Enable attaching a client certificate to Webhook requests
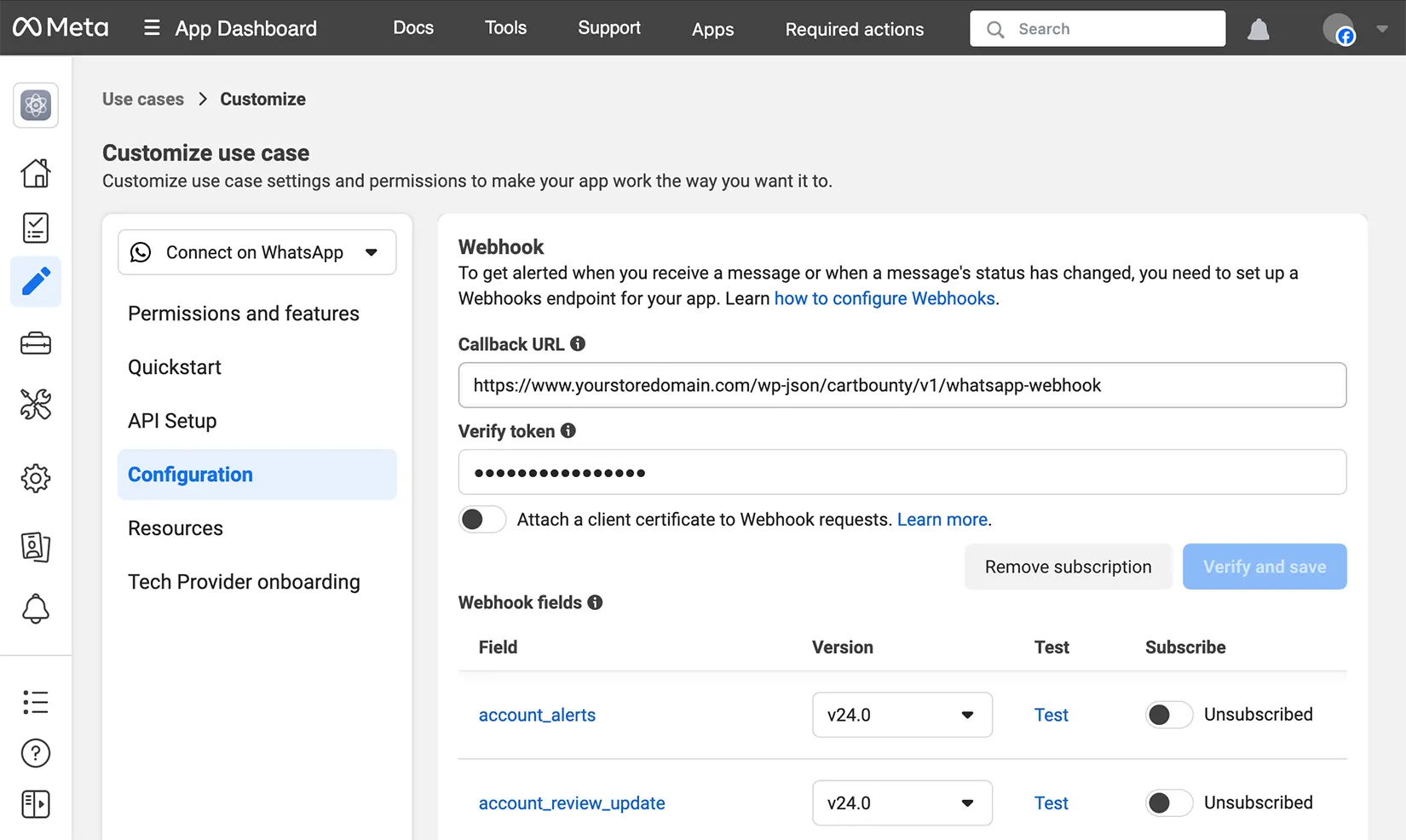 click(481, 519)
